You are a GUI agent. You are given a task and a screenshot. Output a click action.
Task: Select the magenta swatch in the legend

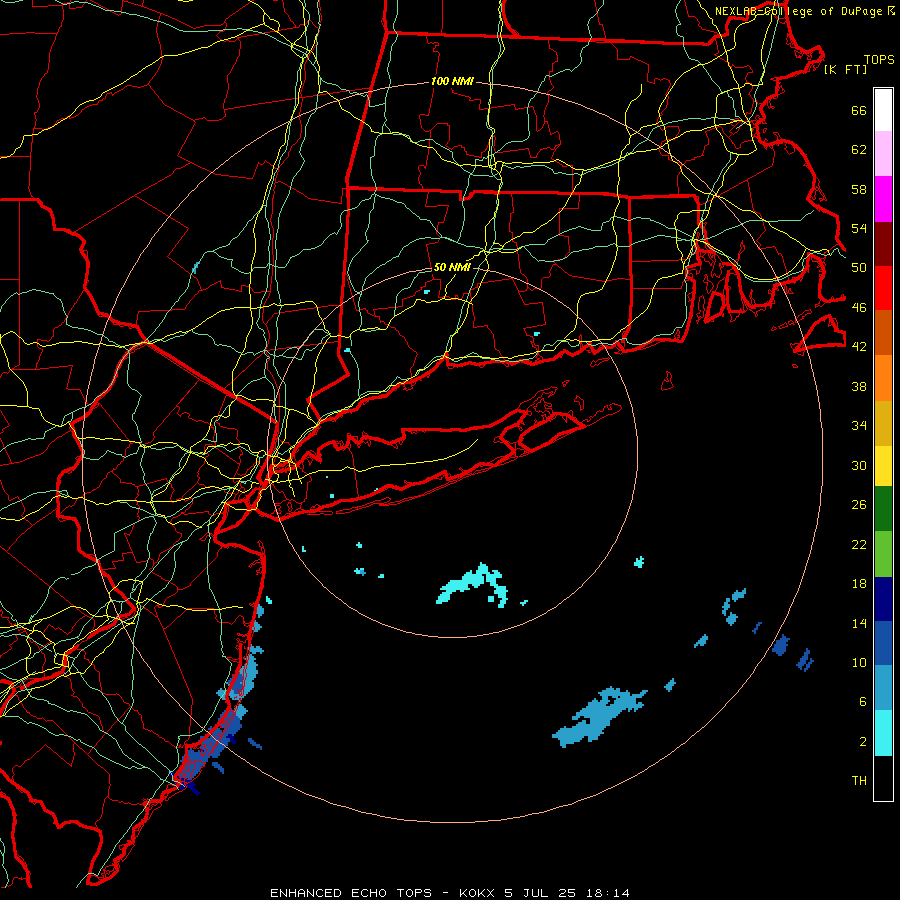click(x=883, y=199)
